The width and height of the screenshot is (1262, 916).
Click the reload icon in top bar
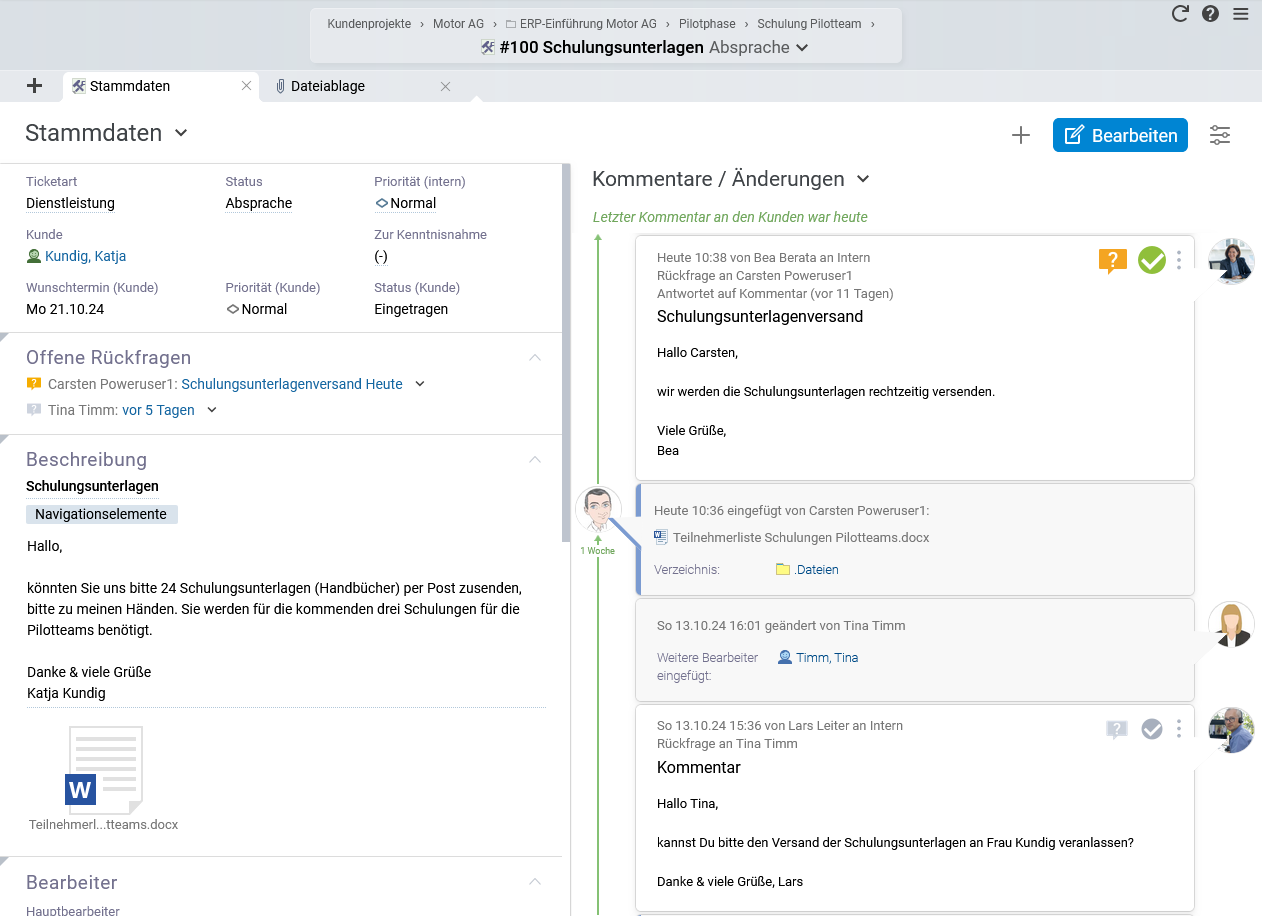[1180, 14]
